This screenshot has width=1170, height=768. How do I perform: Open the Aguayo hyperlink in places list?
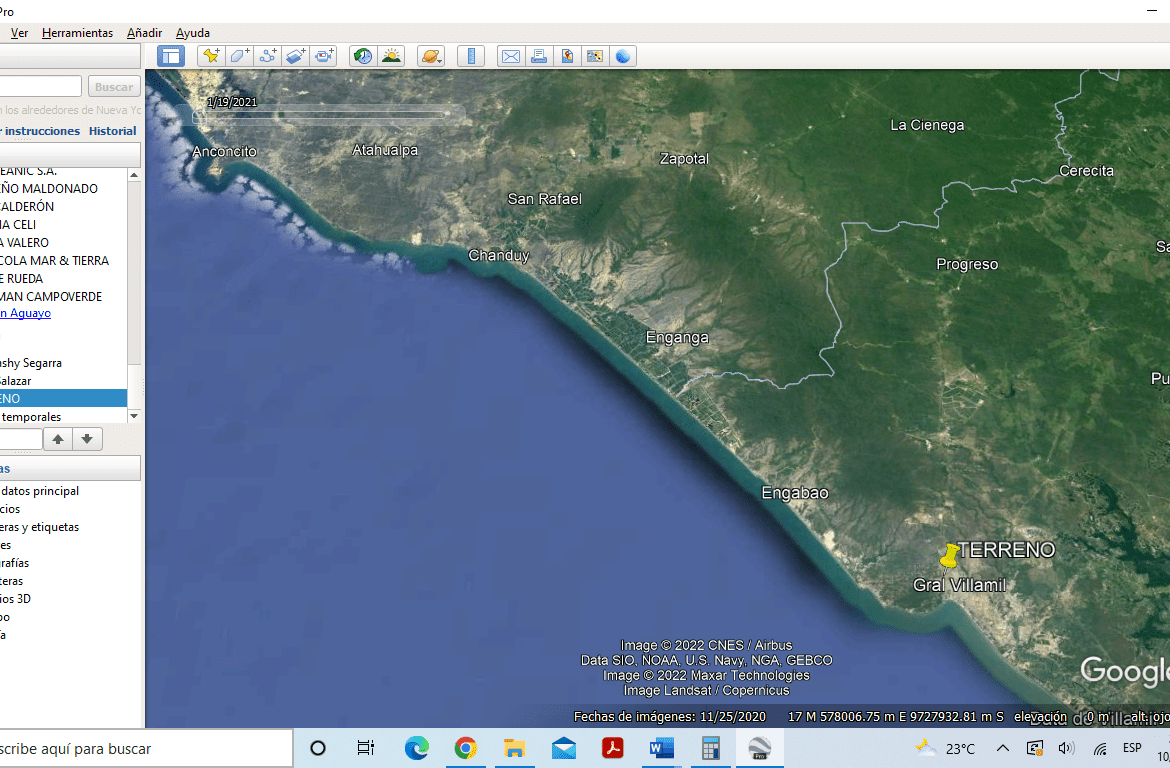(25, 313)
